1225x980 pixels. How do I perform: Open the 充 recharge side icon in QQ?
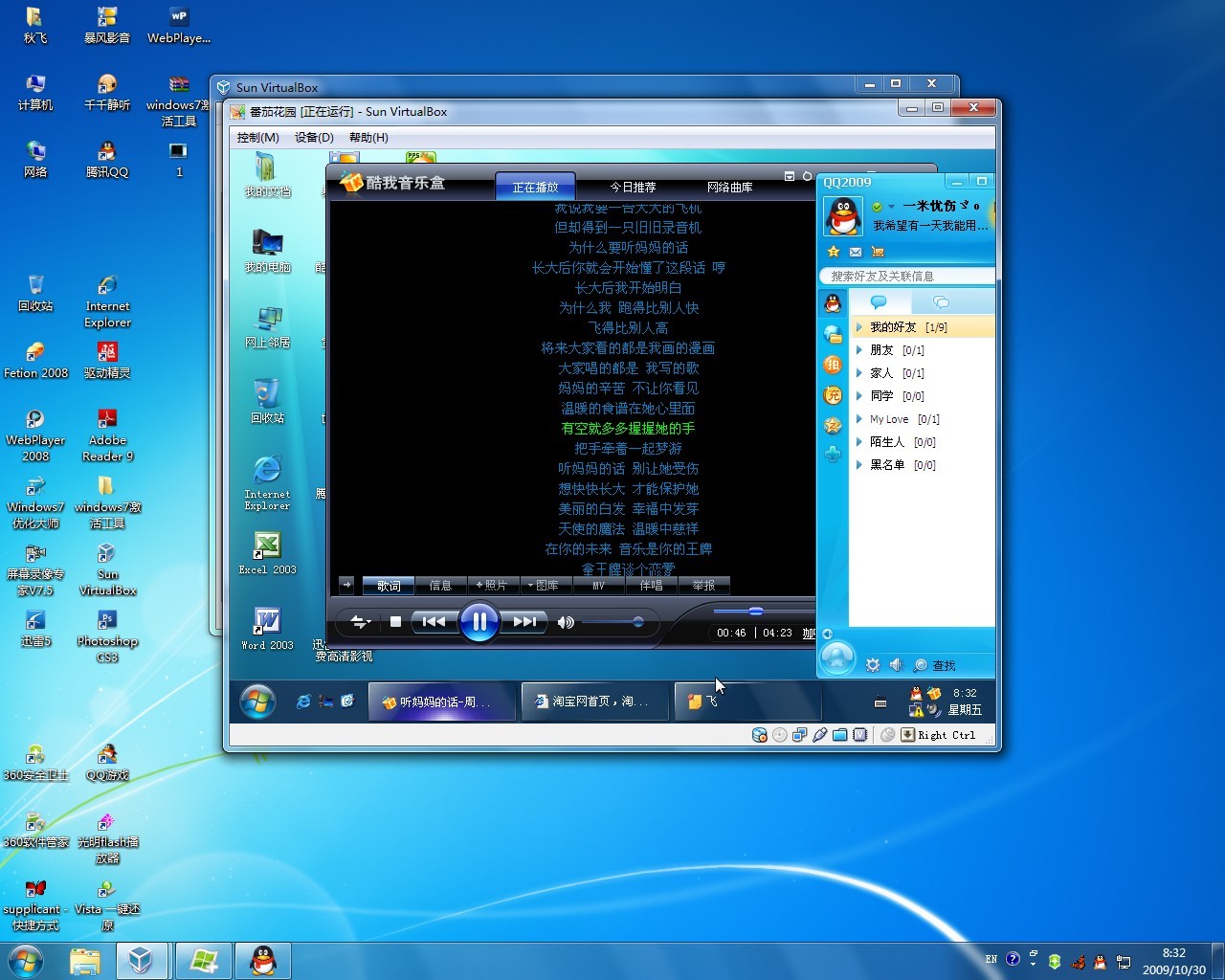[833, 394]
